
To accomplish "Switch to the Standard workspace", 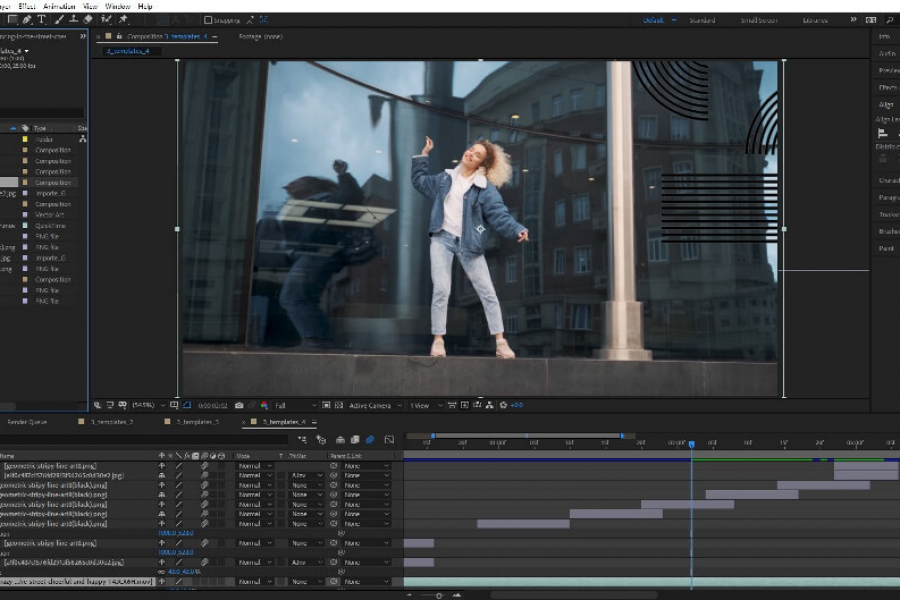I will point(702,20).
